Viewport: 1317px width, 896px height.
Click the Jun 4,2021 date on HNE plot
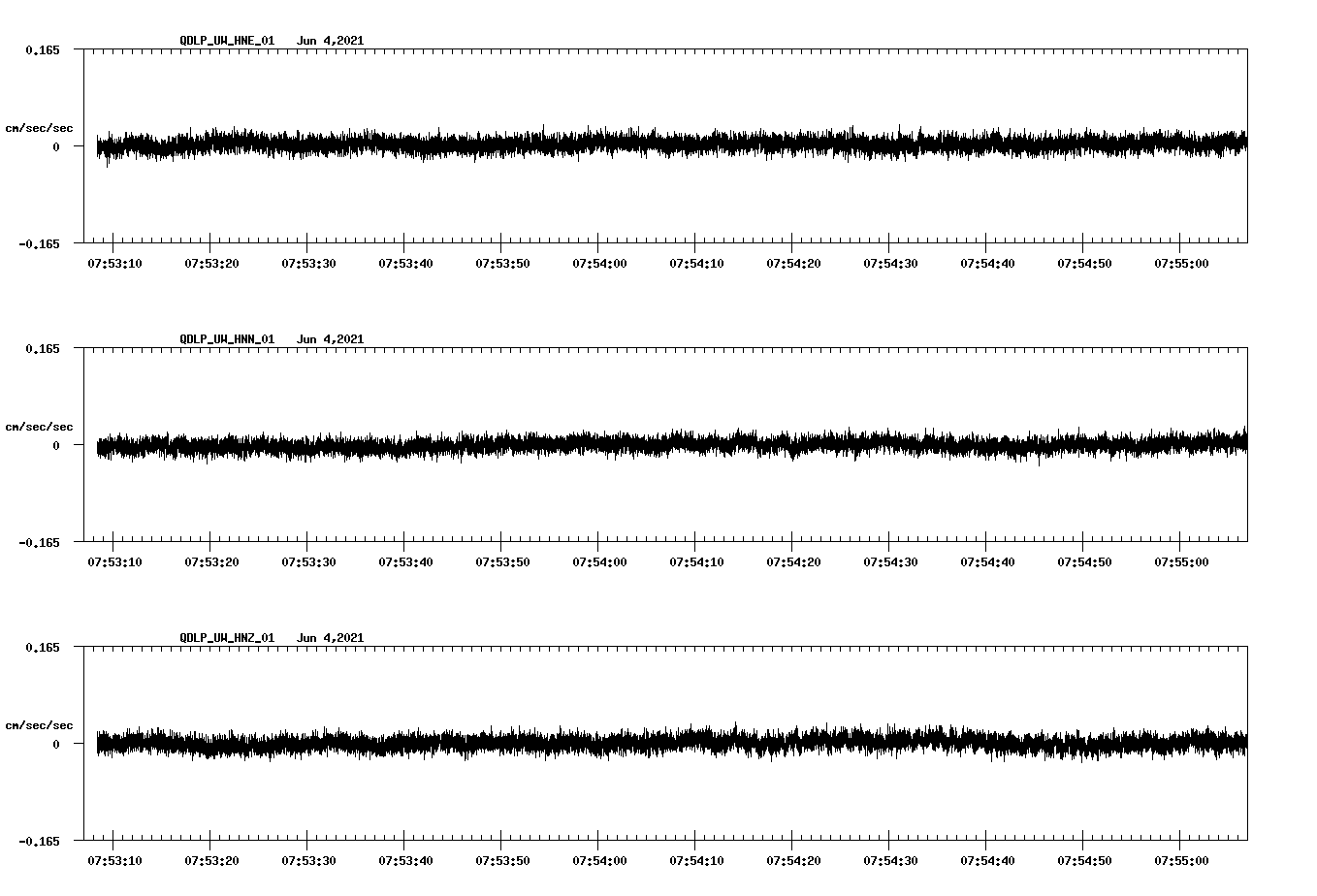(330, 41)
